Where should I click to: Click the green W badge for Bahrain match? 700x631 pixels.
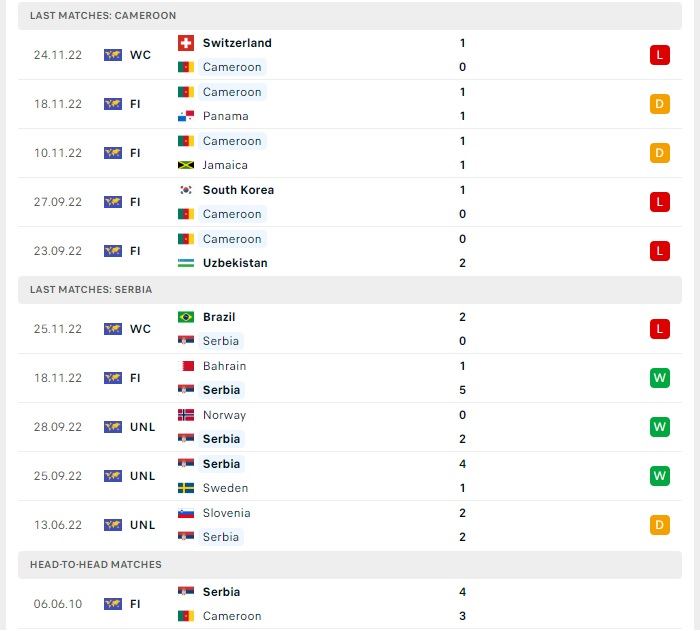[x=660, y=378]
